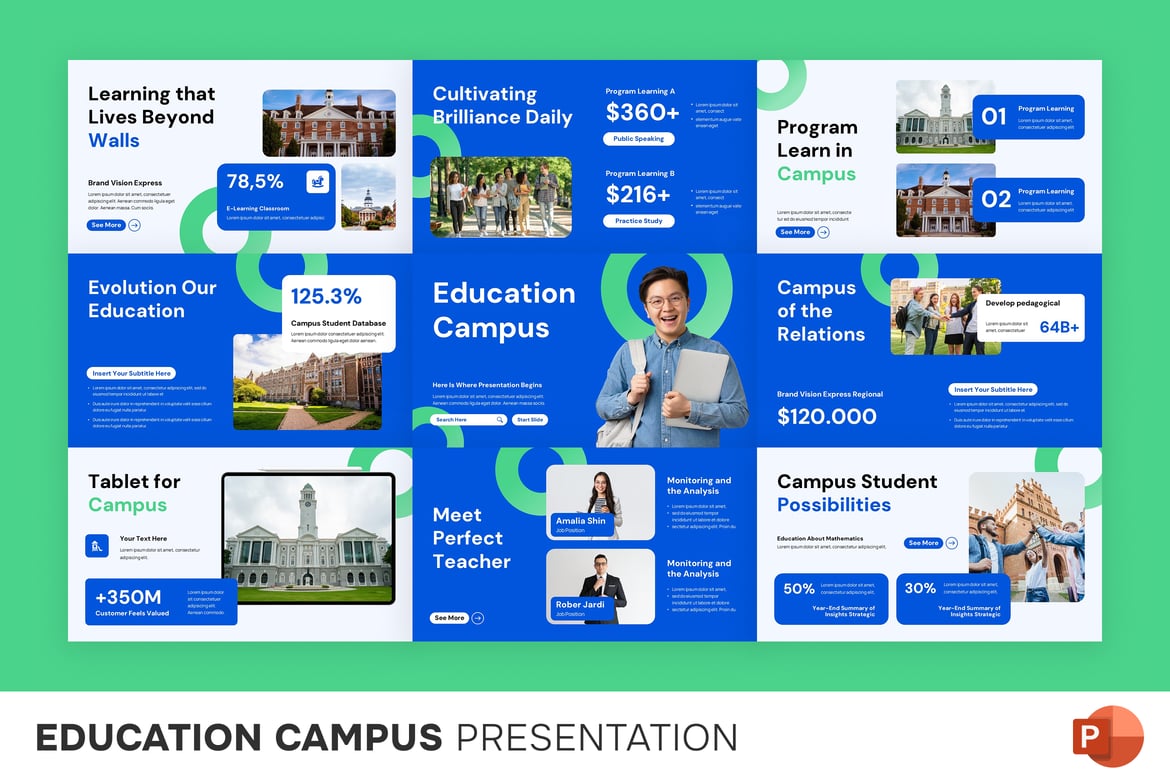Click the Meet Perfect Teacher heading
This screenshot has width=1170, height=780.
coord(472,538)
